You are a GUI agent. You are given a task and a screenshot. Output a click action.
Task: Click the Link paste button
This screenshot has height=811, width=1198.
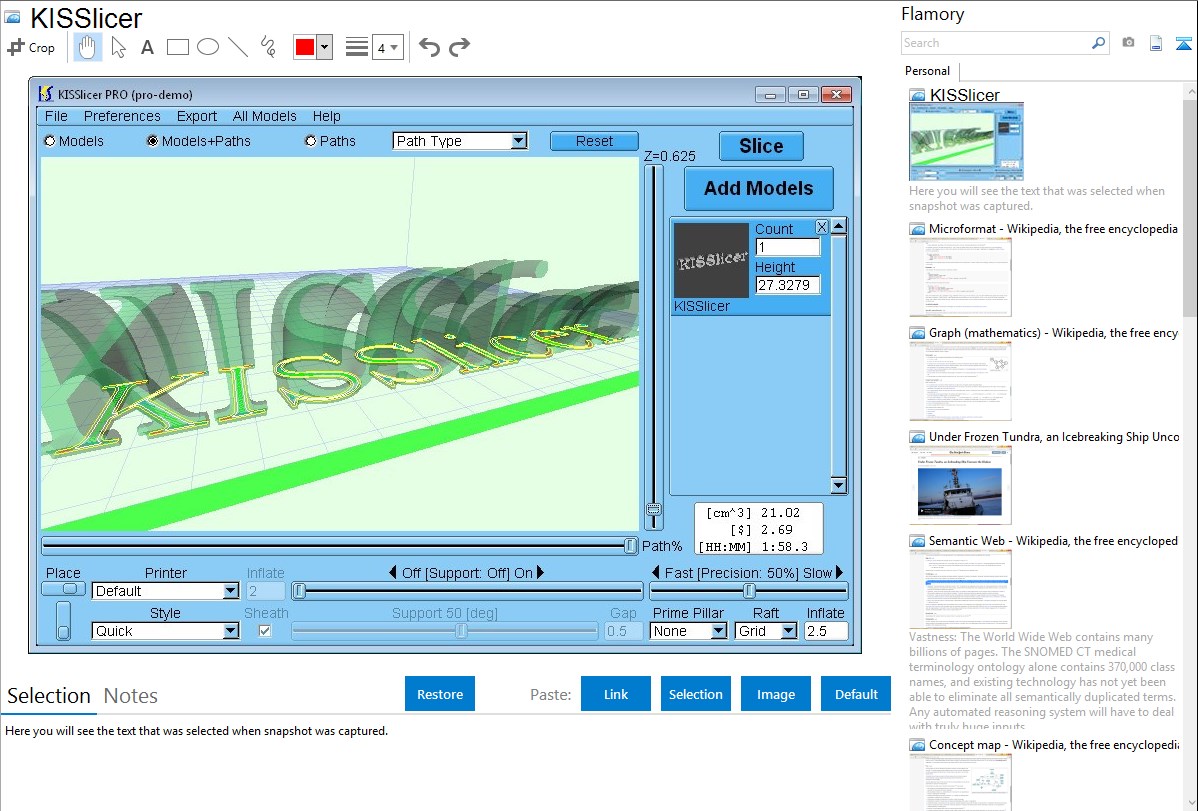point(616,694)
